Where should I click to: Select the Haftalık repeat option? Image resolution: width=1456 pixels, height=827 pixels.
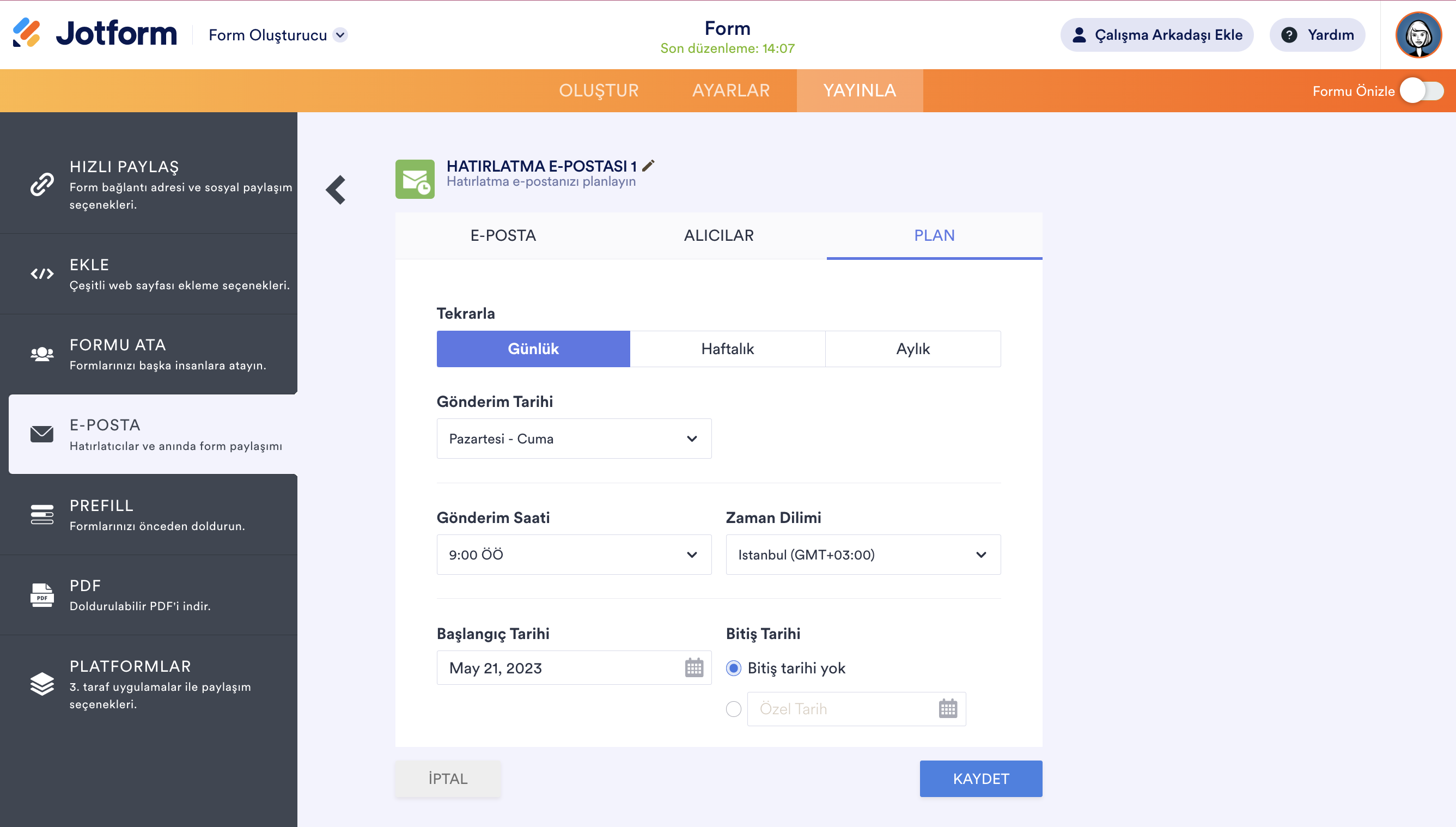coord(727,349)
